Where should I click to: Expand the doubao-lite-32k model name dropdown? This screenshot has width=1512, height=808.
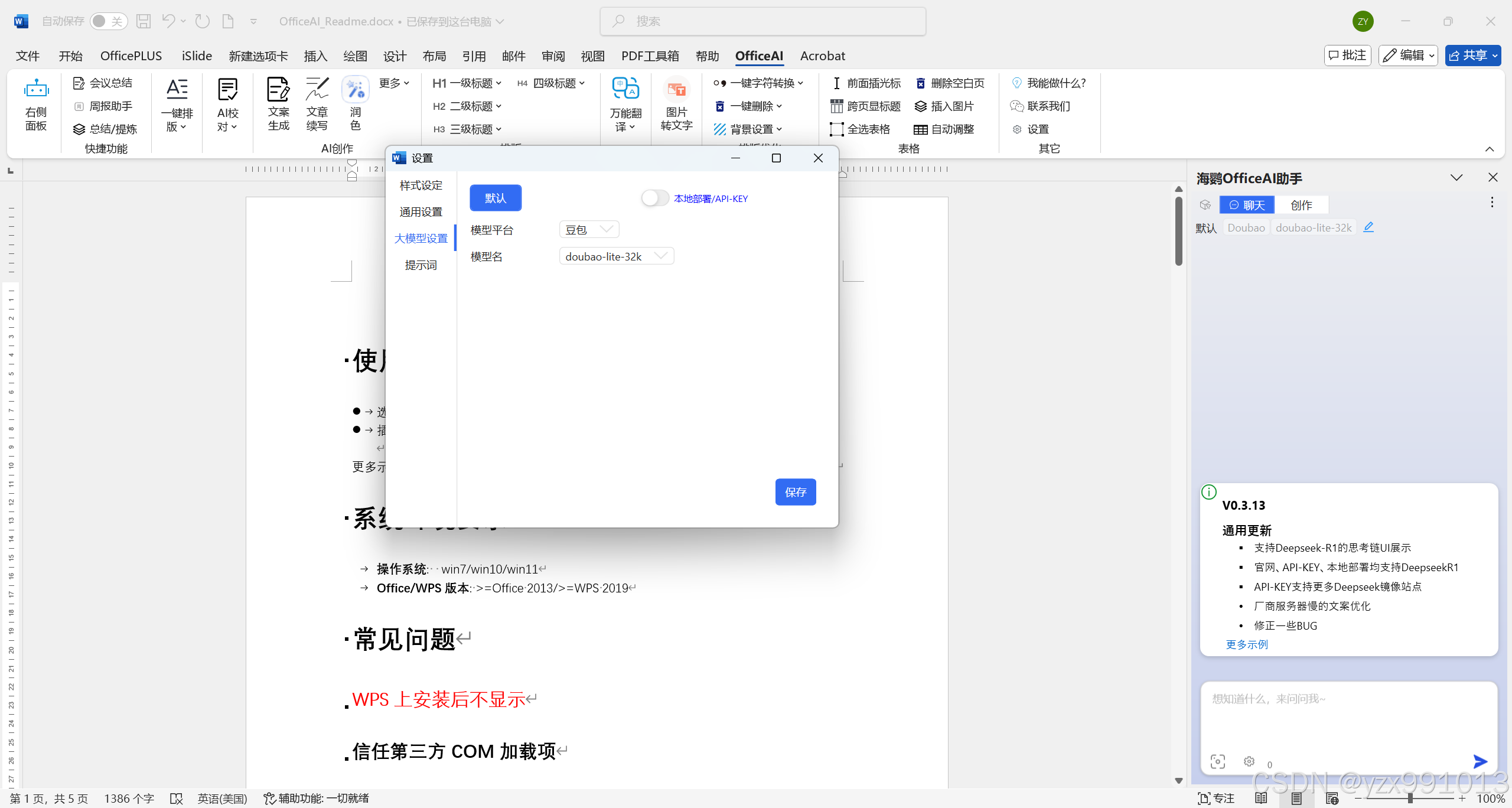(616, 256)
